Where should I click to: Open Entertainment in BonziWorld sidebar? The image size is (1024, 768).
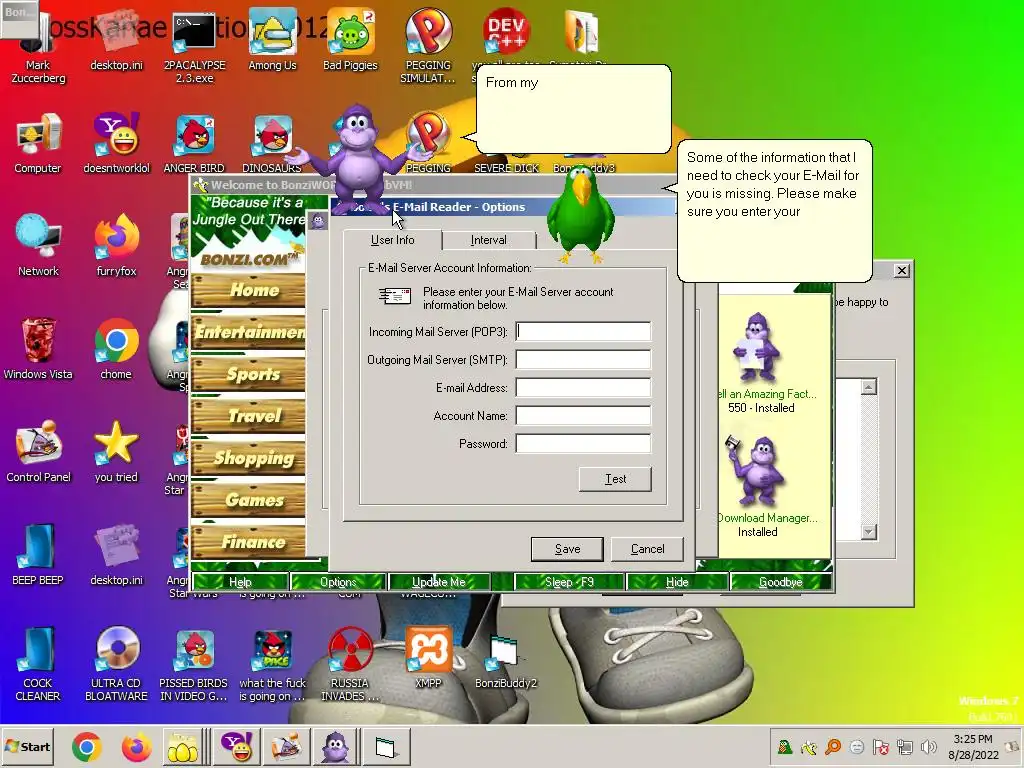248,332
